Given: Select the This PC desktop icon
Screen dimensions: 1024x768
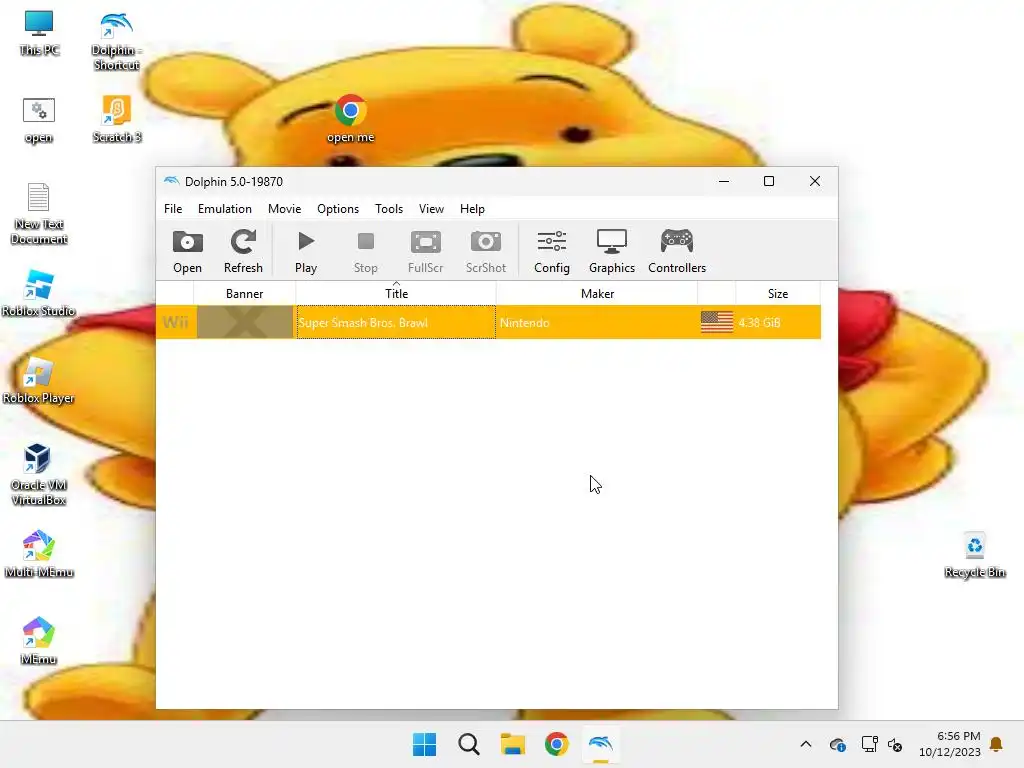Looking at the screenshot, I should coord(39,33).
